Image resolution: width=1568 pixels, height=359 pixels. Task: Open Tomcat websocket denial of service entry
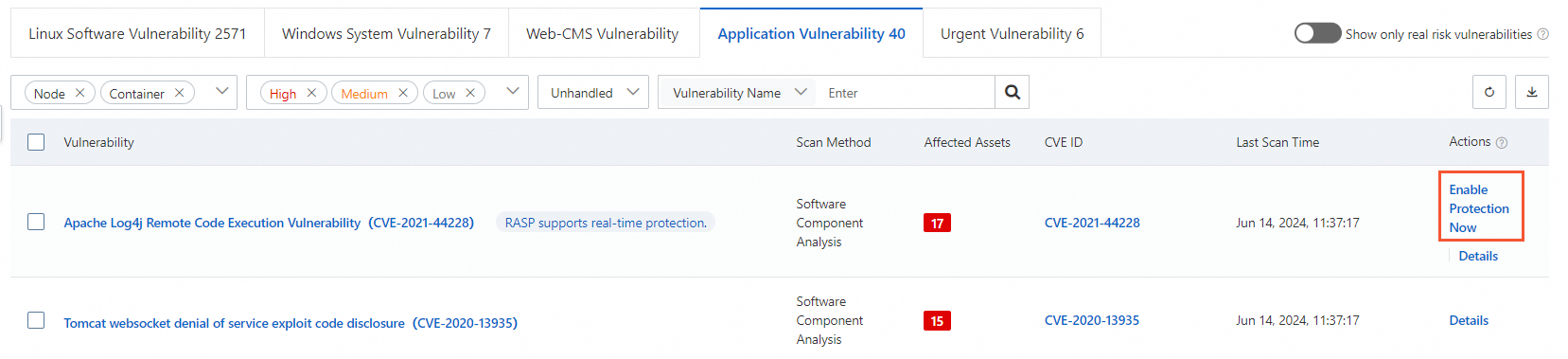[291, 323]
